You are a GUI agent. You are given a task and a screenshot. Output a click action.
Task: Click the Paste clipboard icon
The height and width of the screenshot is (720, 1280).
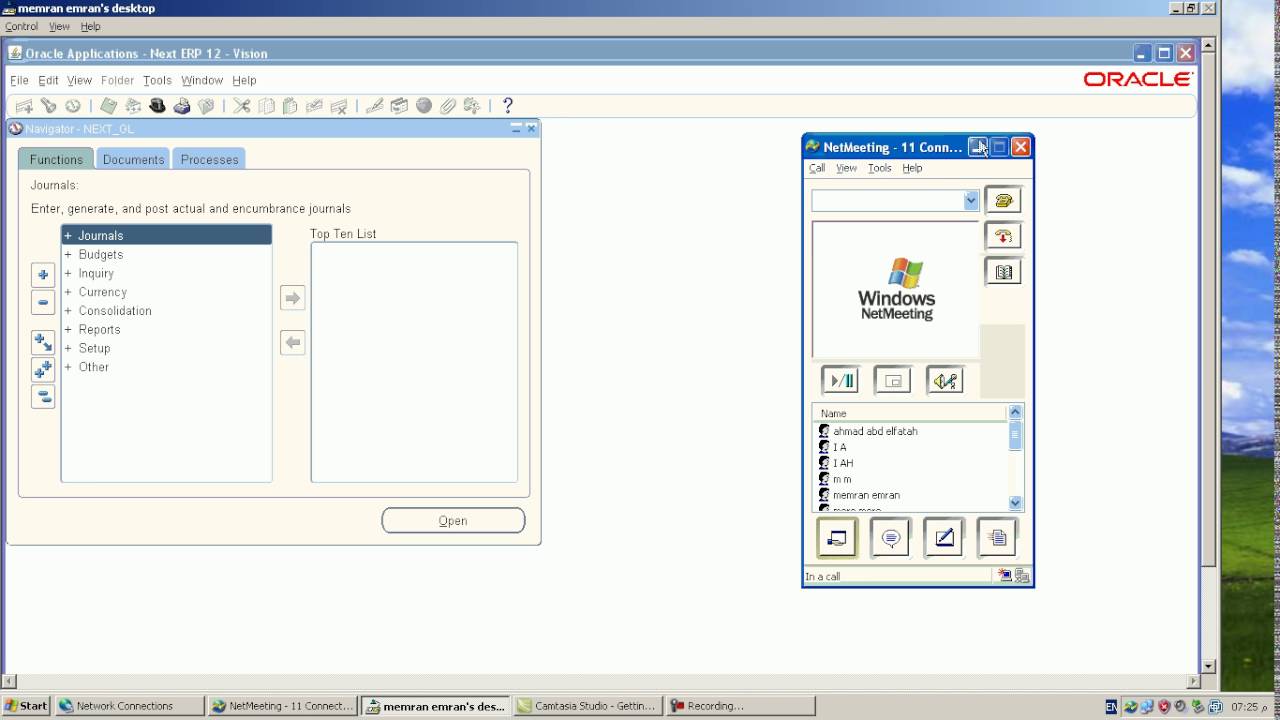point(290,105)
